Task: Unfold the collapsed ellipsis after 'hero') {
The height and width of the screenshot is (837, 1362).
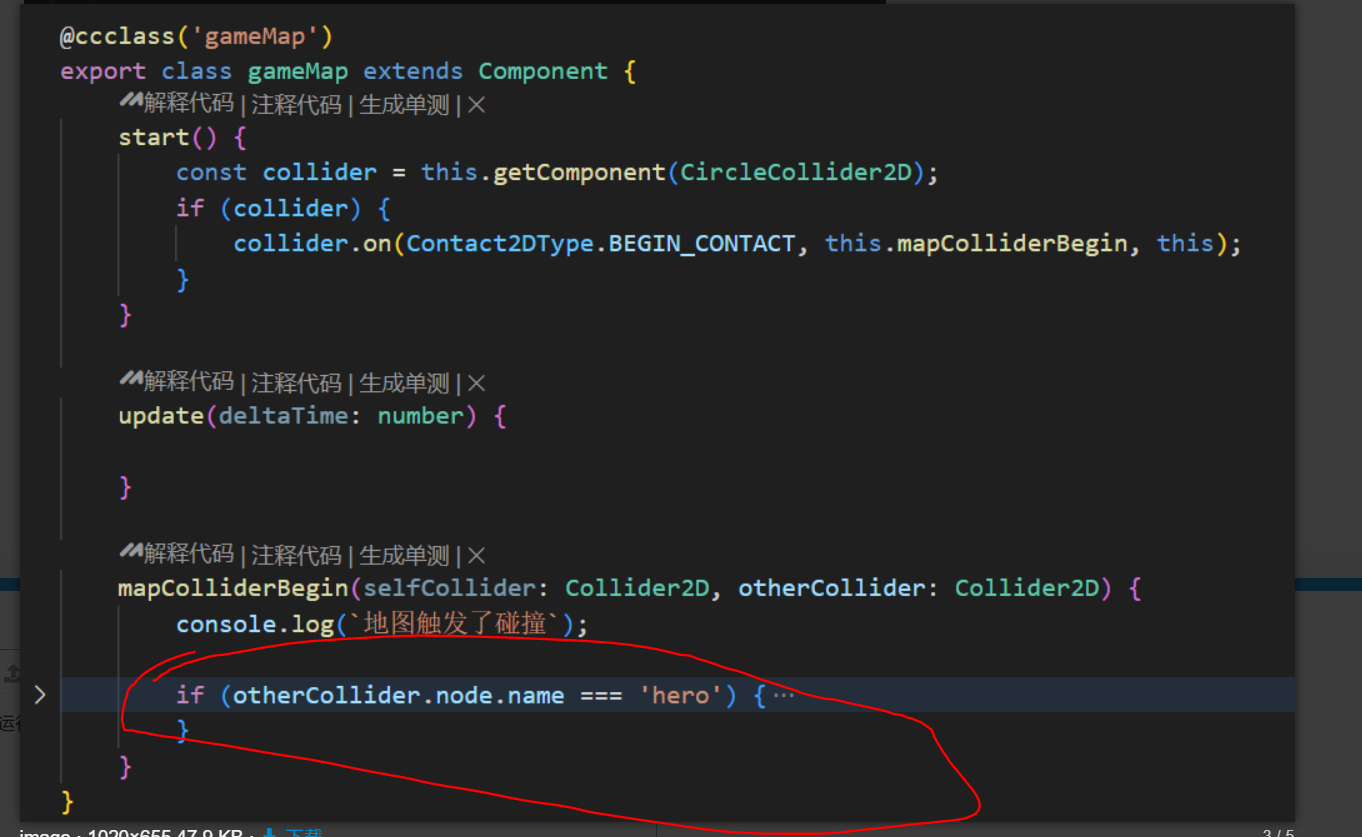Action: tap(784, 695)
